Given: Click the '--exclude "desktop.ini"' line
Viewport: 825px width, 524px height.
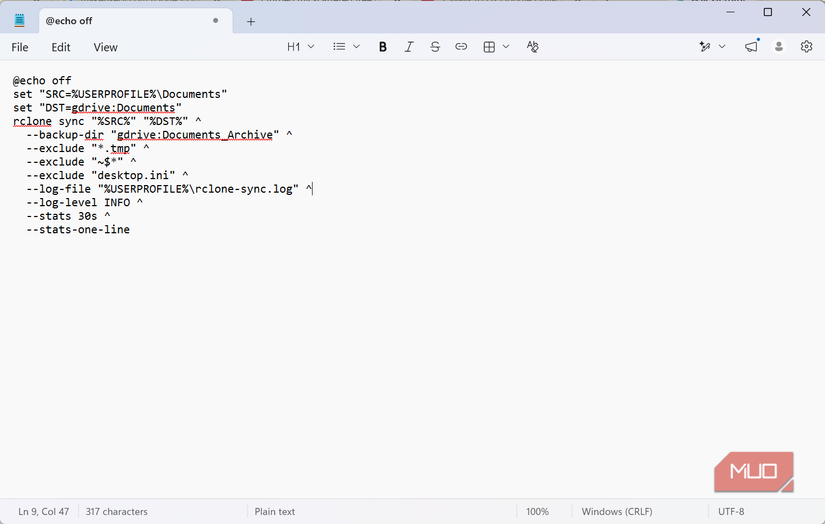Looking at the screenshot, I should pos(107,176).
